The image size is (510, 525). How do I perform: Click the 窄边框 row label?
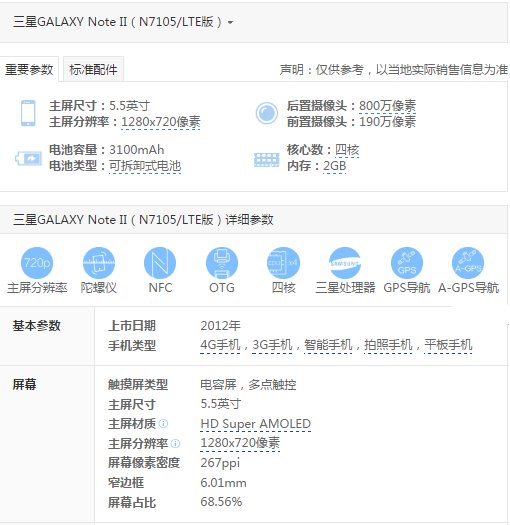(126, 483)
